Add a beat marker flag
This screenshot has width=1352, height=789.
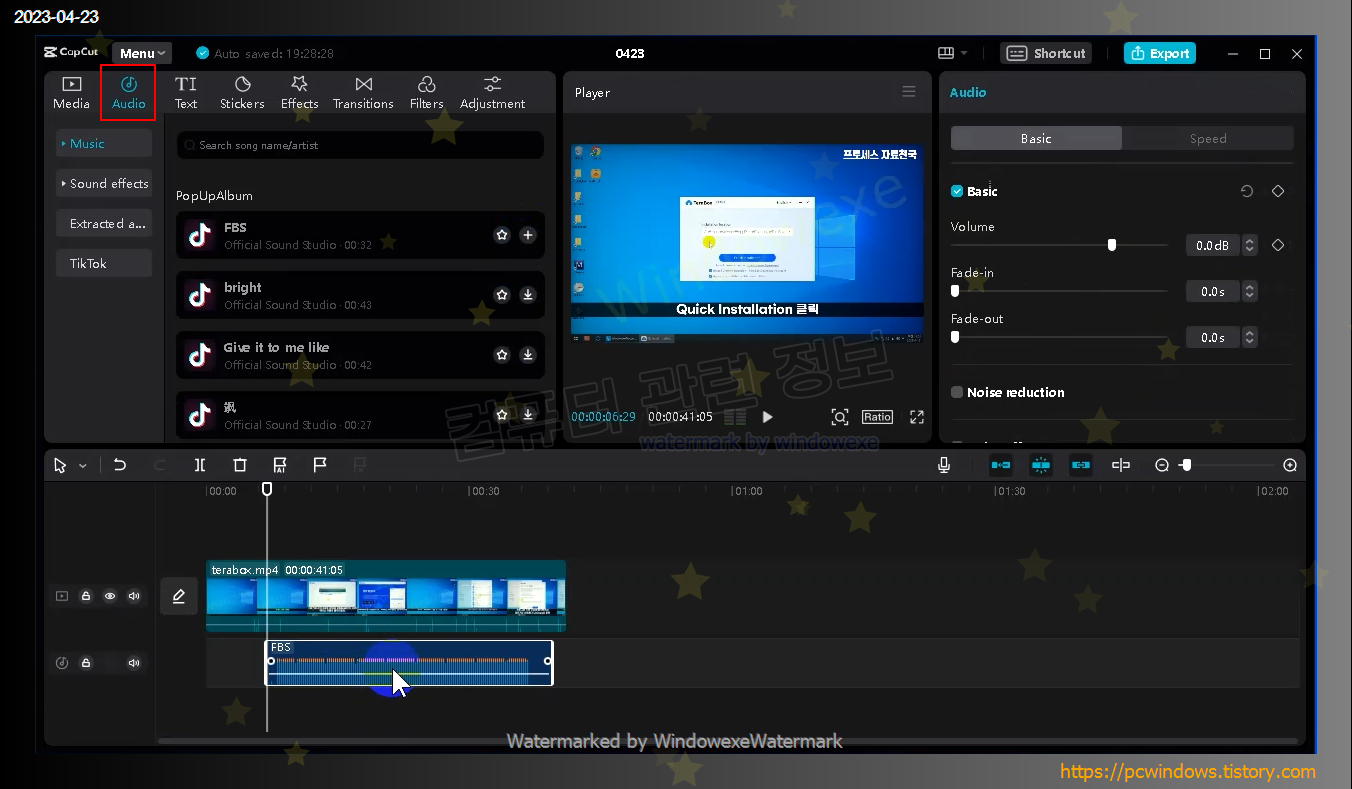point(280,465)
